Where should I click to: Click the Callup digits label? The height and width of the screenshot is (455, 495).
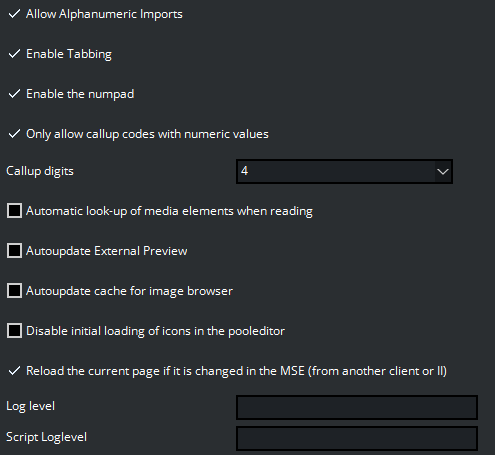click(x=40, y=171)
